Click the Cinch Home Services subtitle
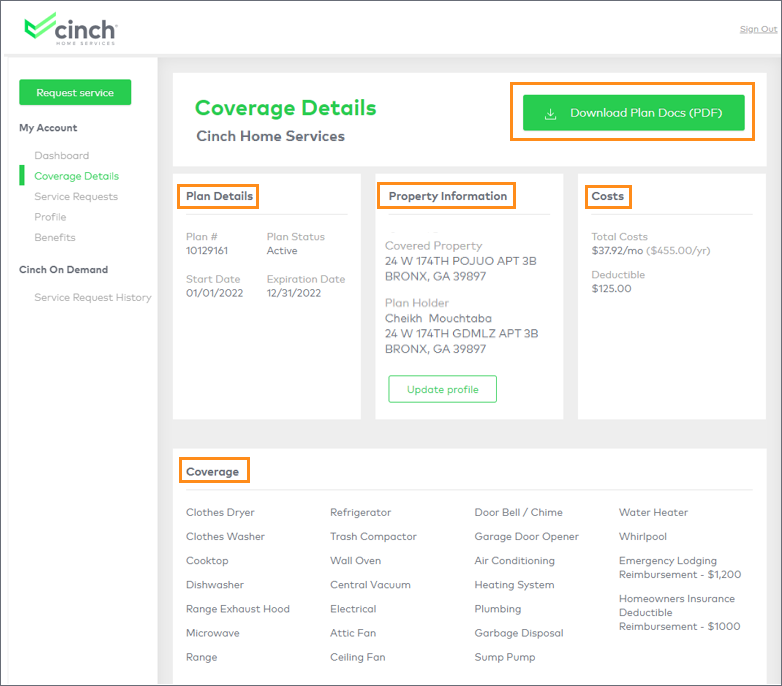The height and width of the screenshot is (686, 782). pos(270,136)
